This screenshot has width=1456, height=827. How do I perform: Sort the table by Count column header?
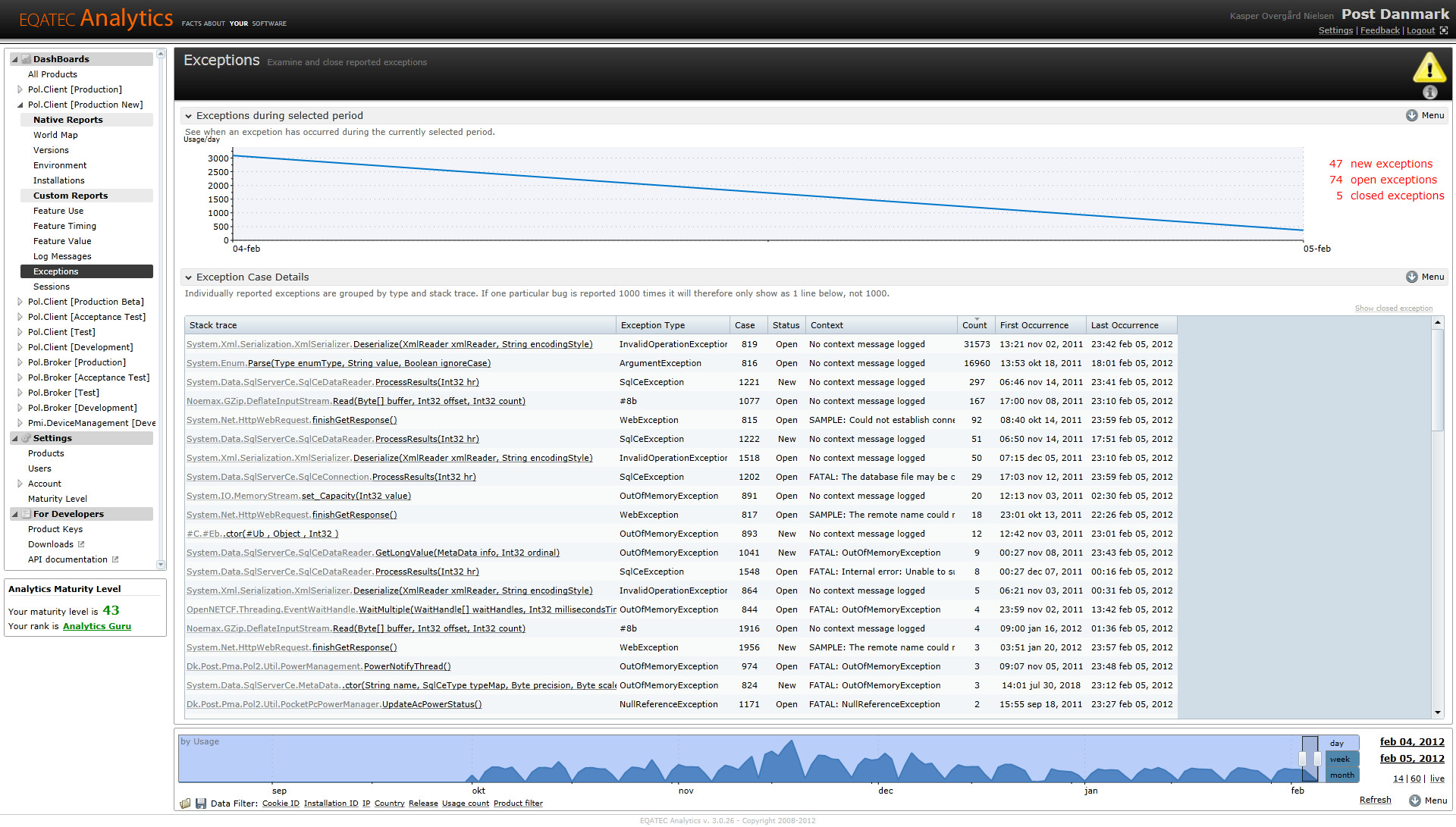pyautogui.click(x=975, y=325)
